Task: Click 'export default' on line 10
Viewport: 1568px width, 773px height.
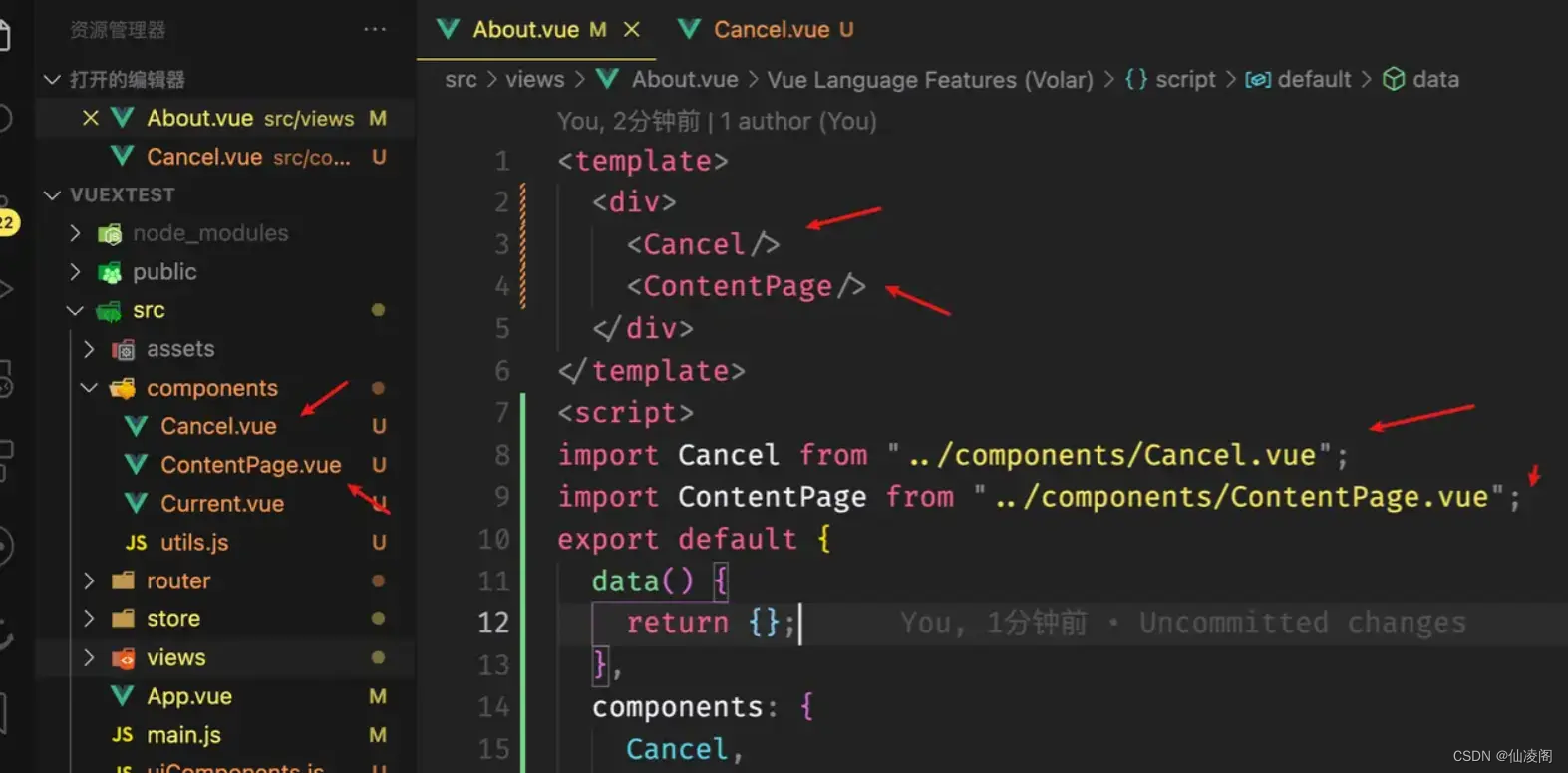Action: tap(677, 540)
